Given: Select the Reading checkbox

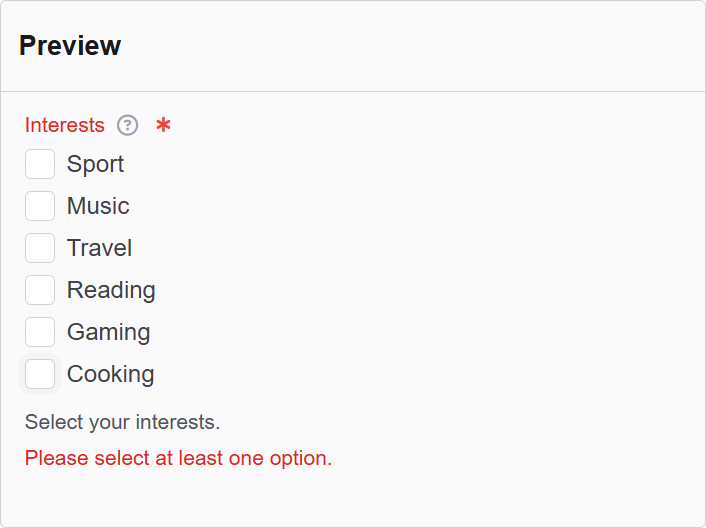Looking at the screenshot, I should 40,290.
